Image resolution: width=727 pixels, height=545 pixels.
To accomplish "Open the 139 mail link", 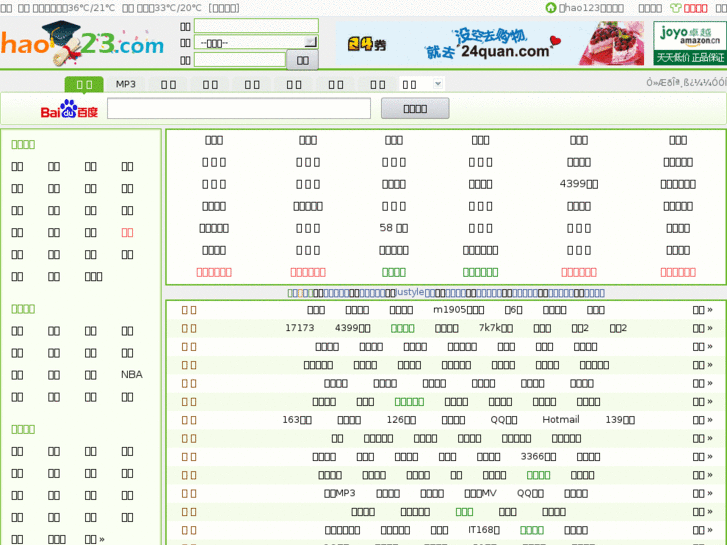I will (620, 420).
